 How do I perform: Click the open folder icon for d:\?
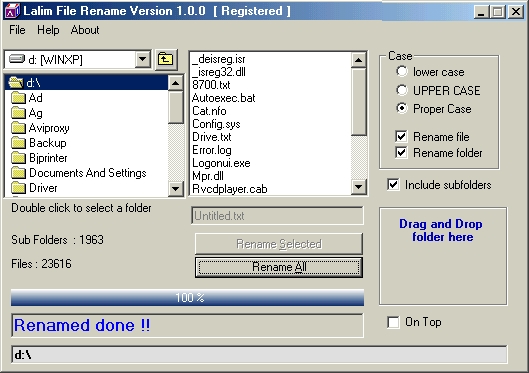[x=16, y=82]
